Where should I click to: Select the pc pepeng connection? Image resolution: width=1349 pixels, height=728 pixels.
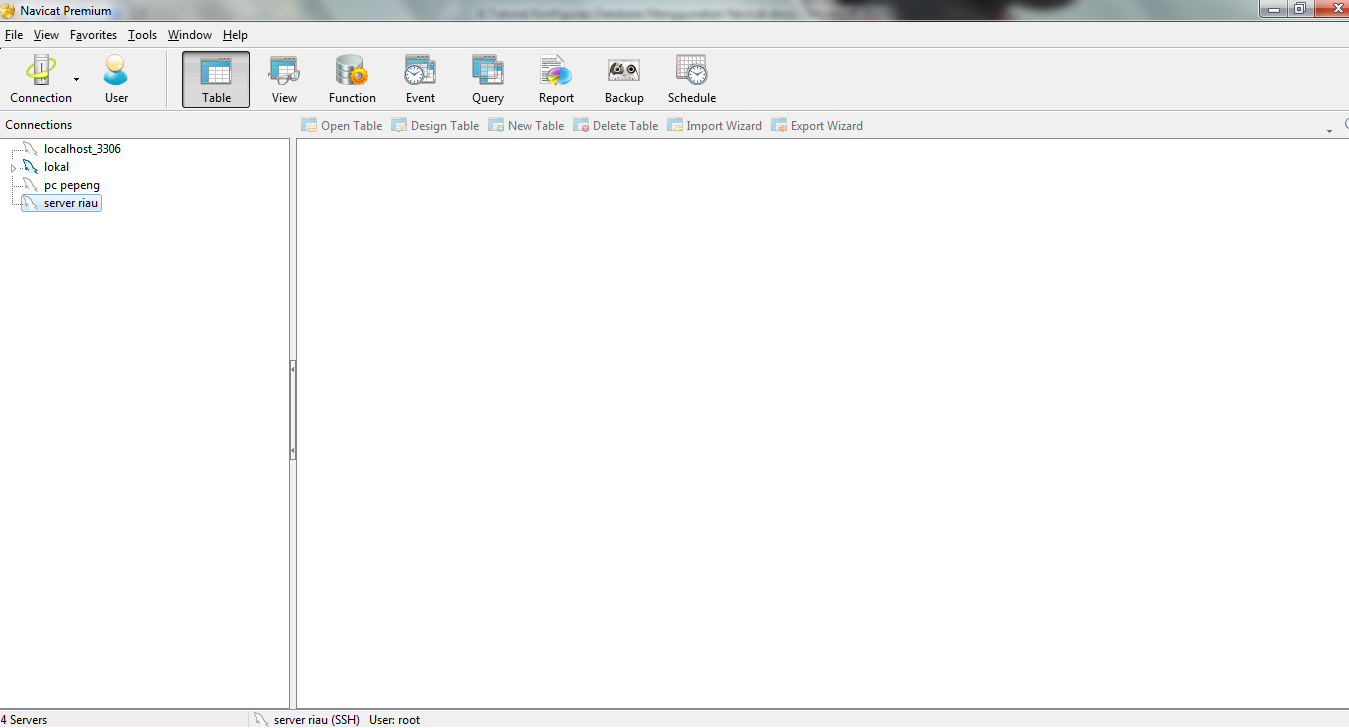click(x=71, y=185)
